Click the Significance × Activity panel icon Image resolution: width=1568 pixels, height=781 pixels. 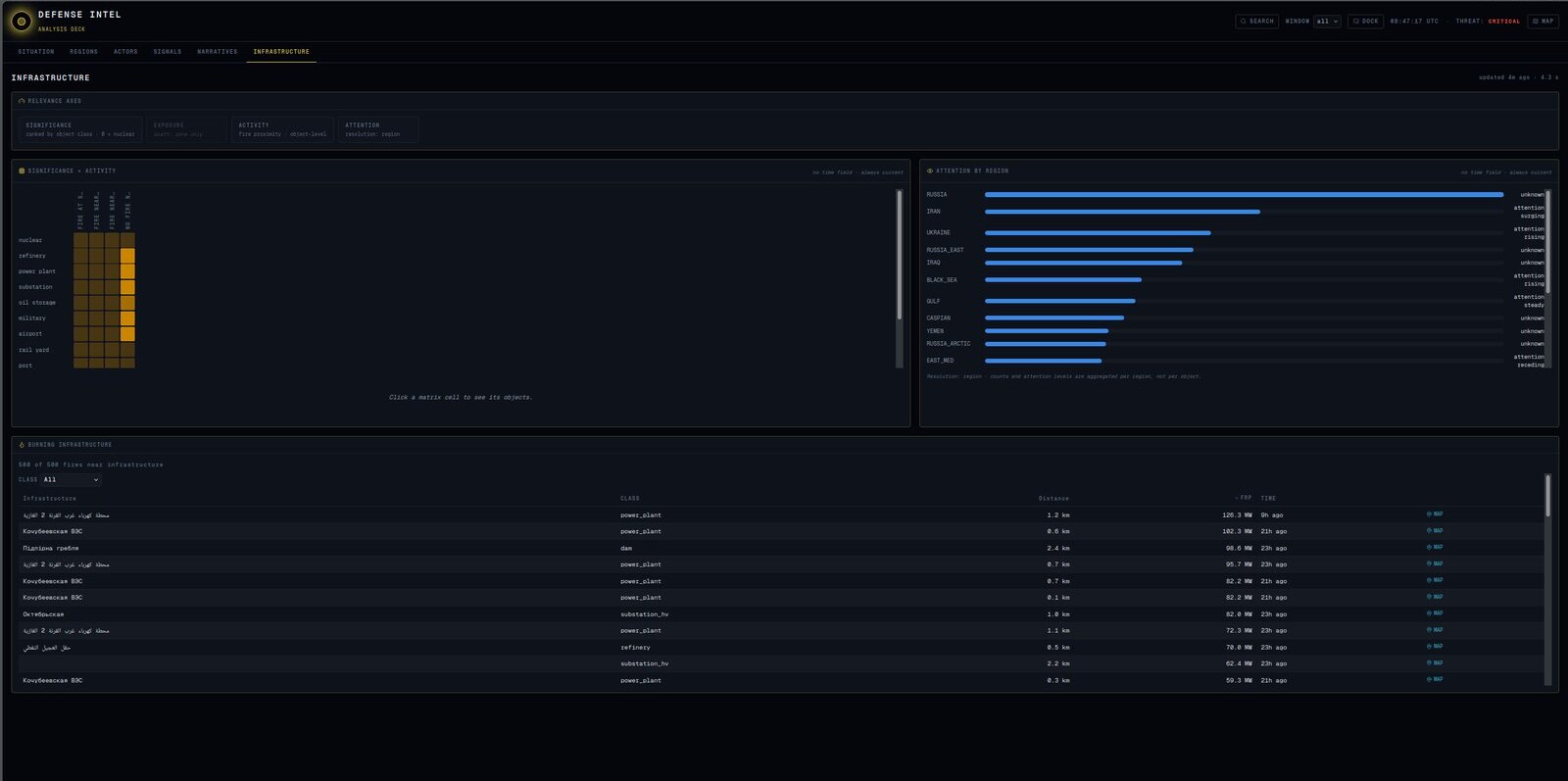[x=22, y=171]
